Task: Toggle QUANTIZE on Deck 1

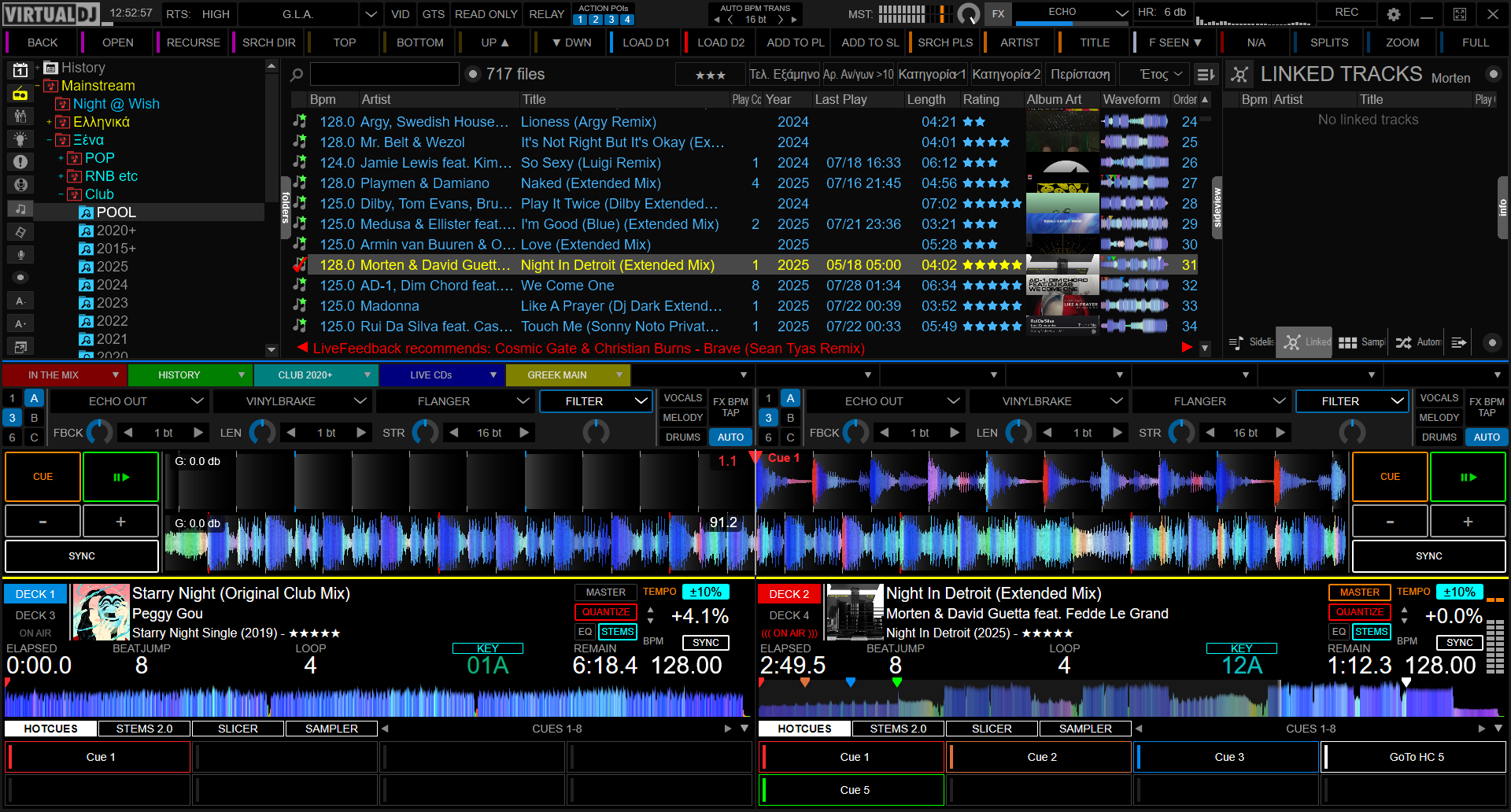Action: [606, 611]
